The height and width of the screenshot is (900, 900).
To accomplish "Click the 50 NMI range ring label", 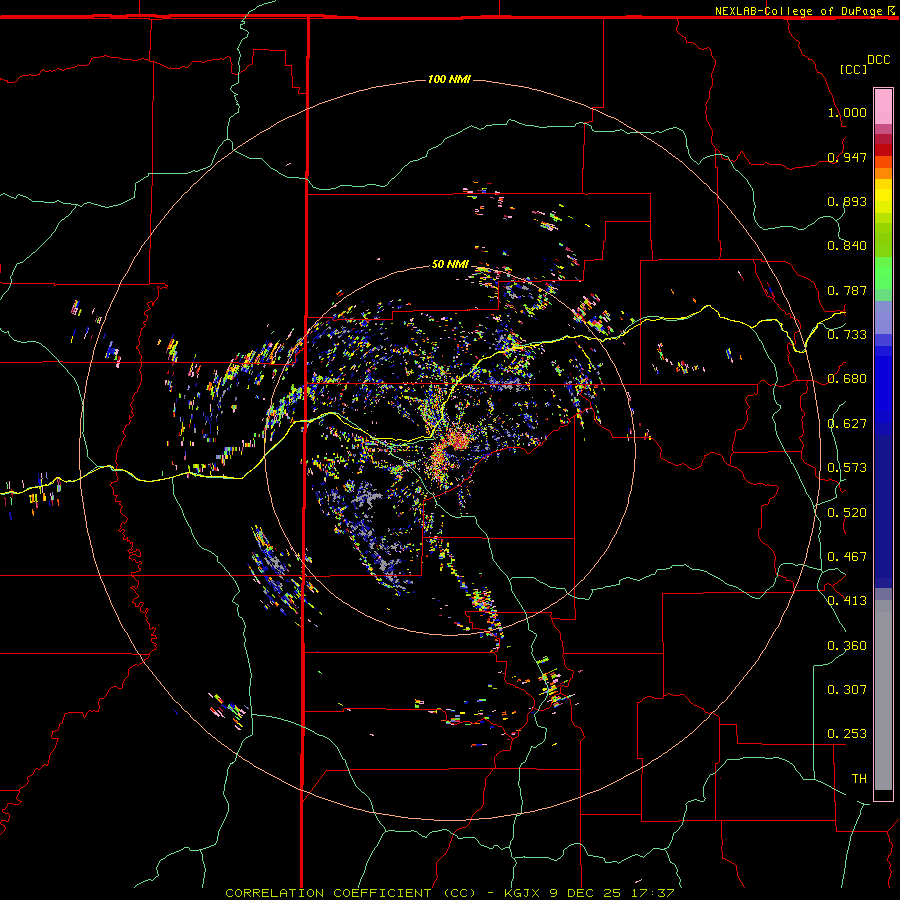I will [x=450, y=264].
